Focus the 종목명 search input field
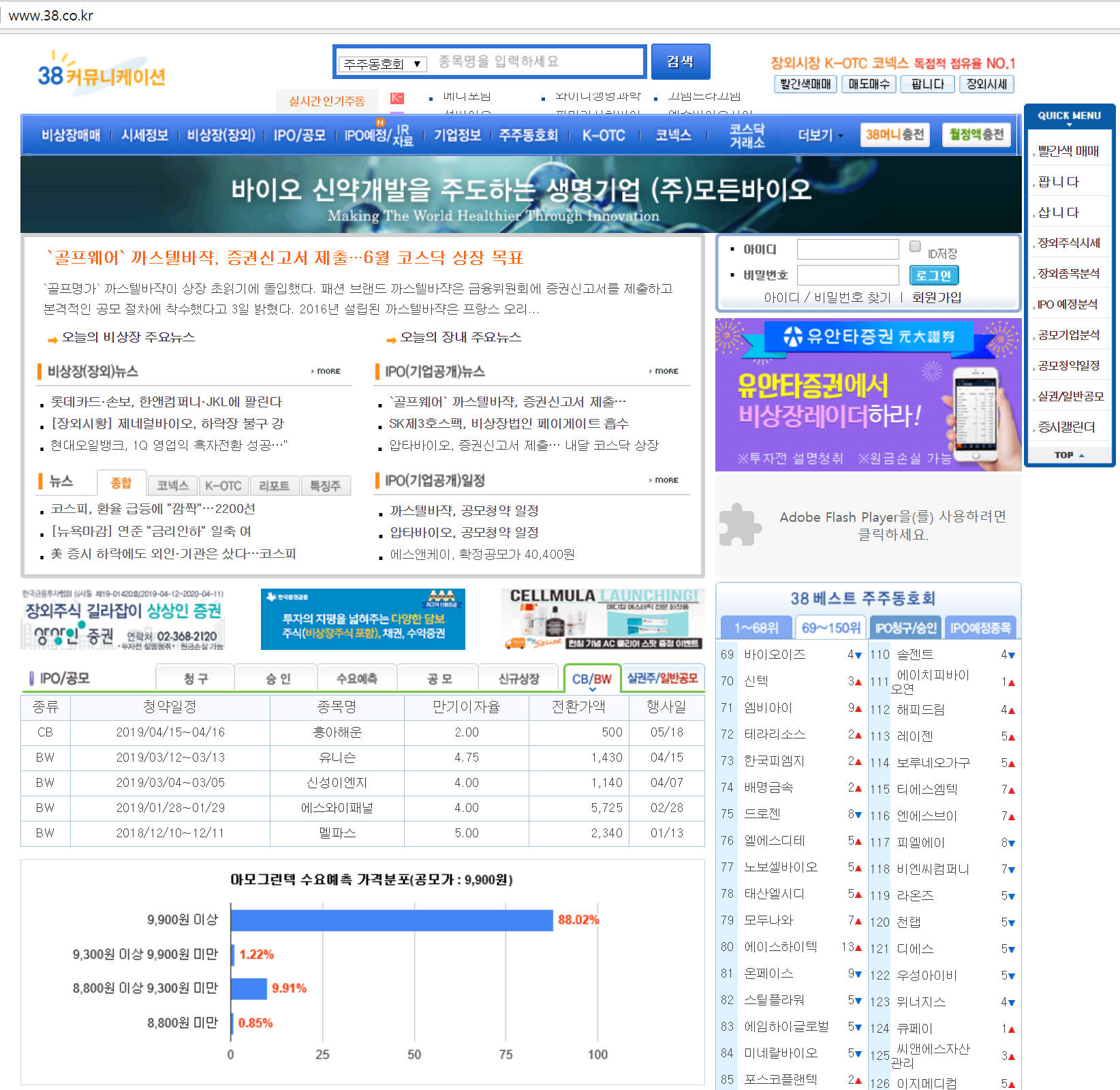Screen dimensions: 1120x1090 coord(537,62)
